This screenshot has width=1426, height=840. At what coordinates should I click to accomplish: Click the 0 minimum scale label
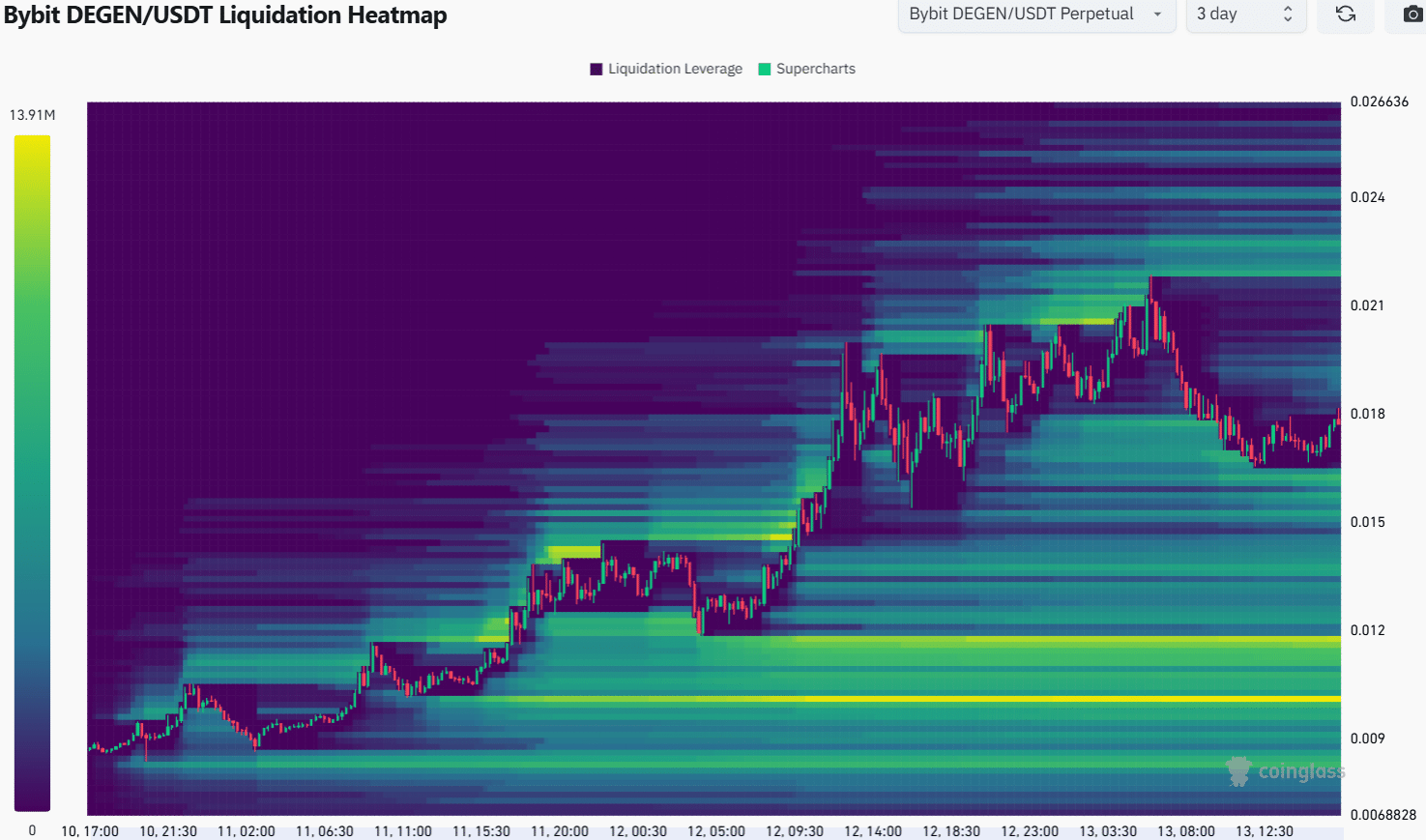pyautogui.click(x=32, y=829)
